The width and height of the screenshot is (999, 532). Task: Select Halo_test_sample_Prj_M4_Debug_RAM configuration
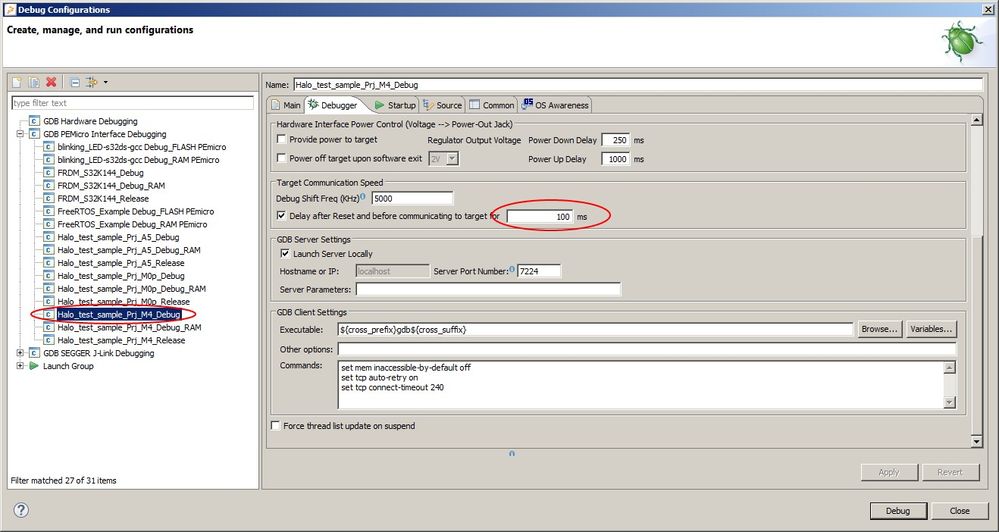coord(129,327)
